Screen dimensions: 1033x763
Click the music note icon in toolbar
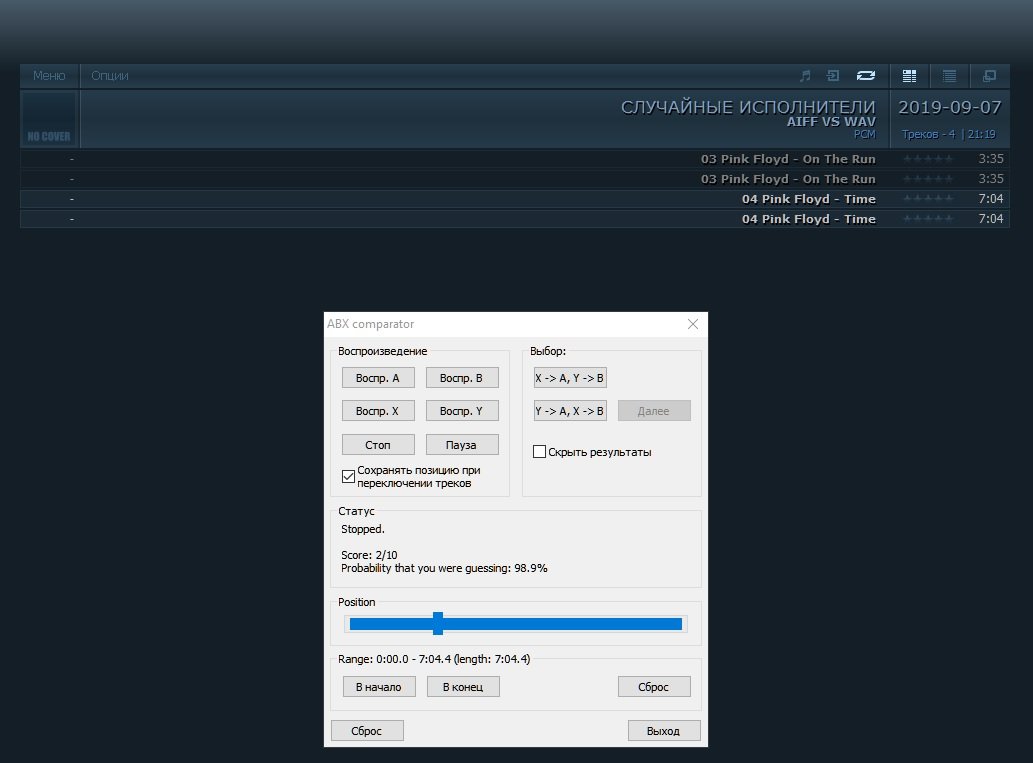pyautogui.click(x=805, y=76)
